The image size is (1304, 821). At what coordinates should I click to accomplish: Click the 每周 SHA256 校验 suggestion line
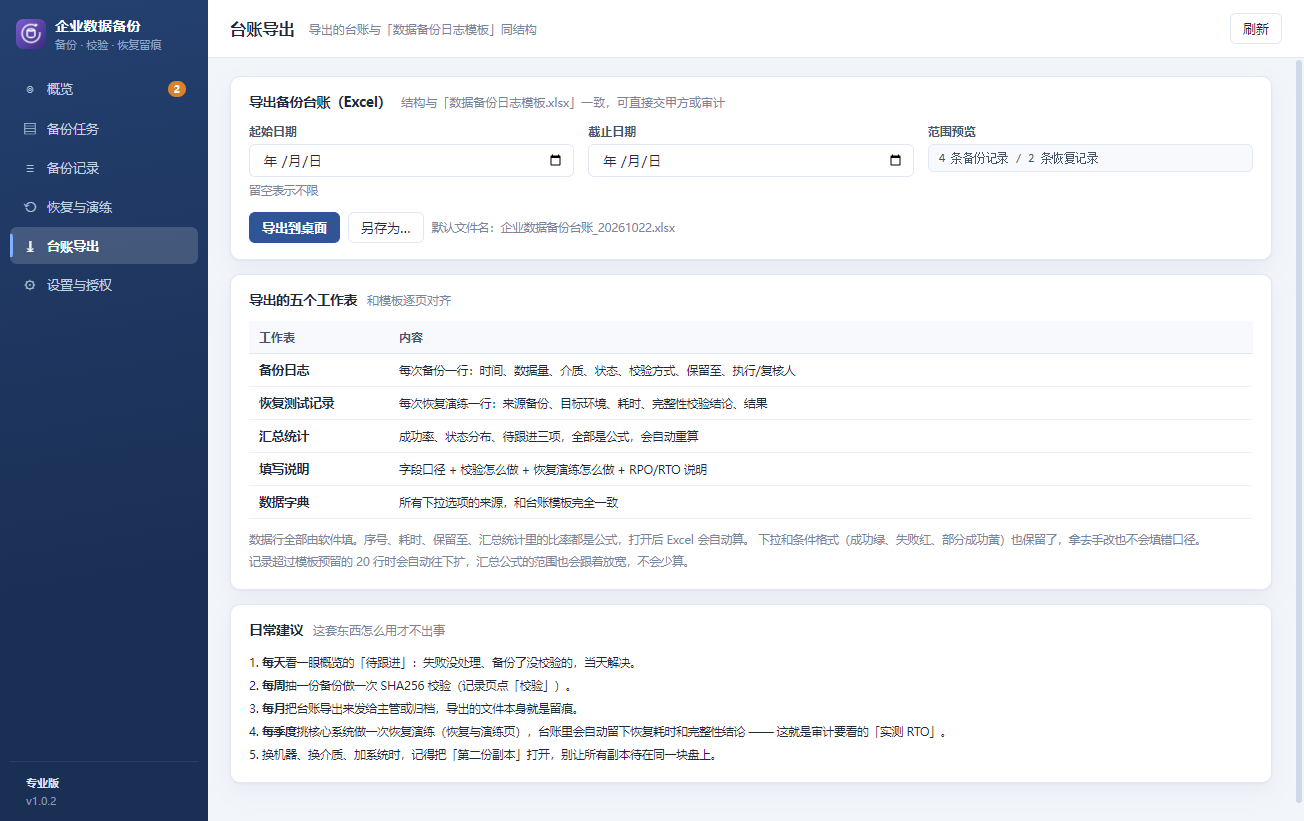point(414,686)
